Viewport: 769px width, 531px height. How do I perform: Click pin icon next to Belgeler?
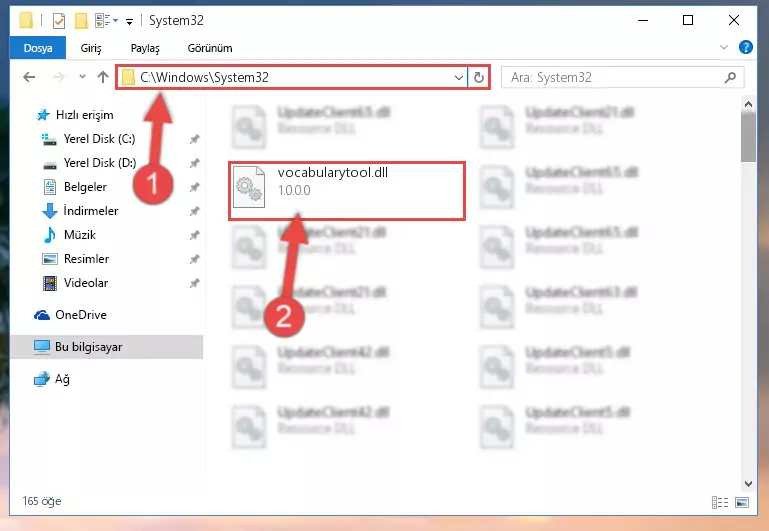[x=195, y=187]
